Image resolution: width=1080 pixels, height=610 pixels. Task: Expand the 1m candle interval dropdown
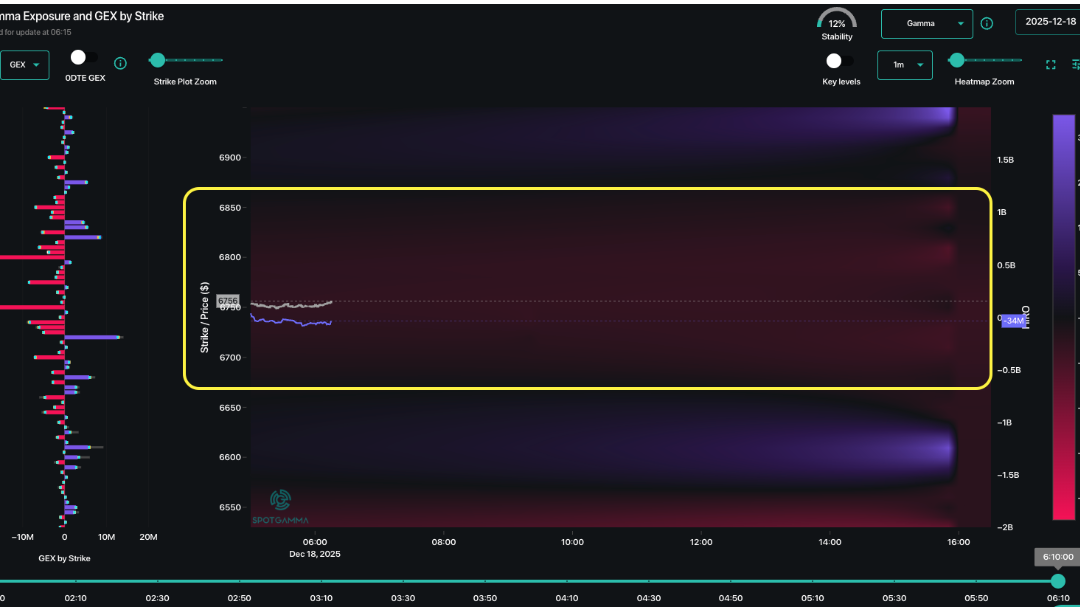click(x=904, y=63)
